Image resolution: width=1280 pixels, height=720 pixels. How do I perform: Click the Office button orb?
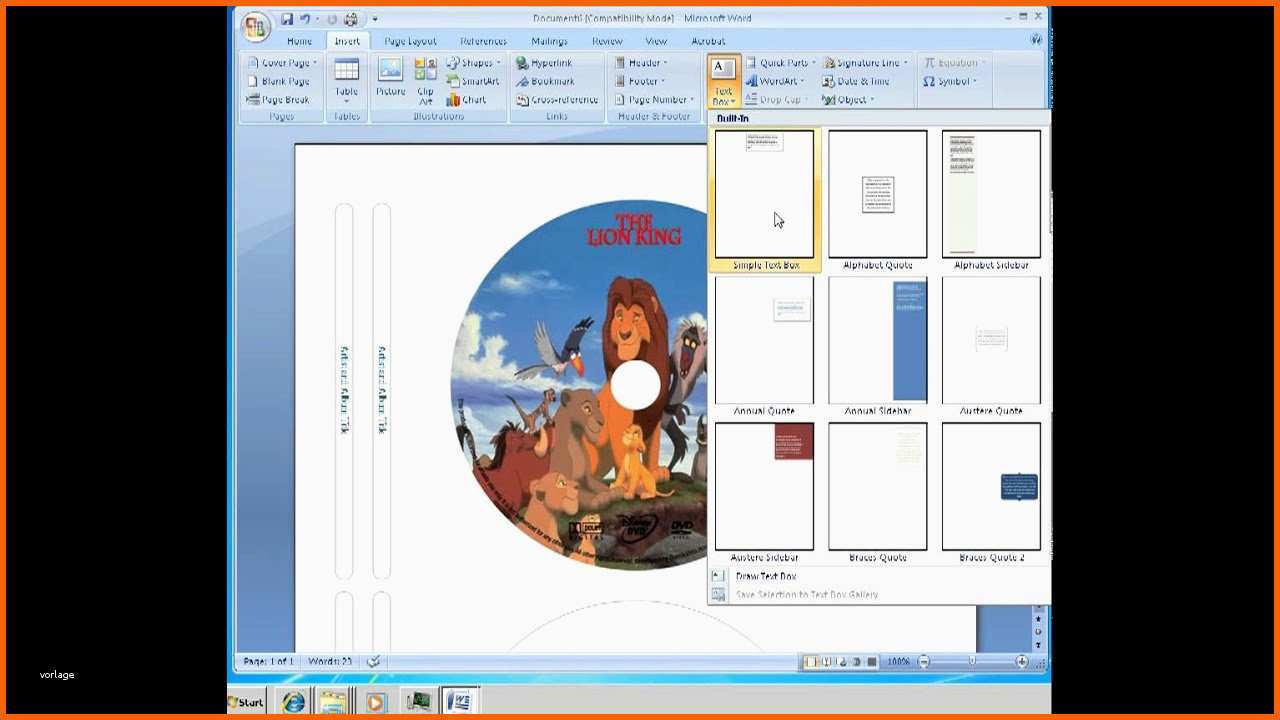256,26
